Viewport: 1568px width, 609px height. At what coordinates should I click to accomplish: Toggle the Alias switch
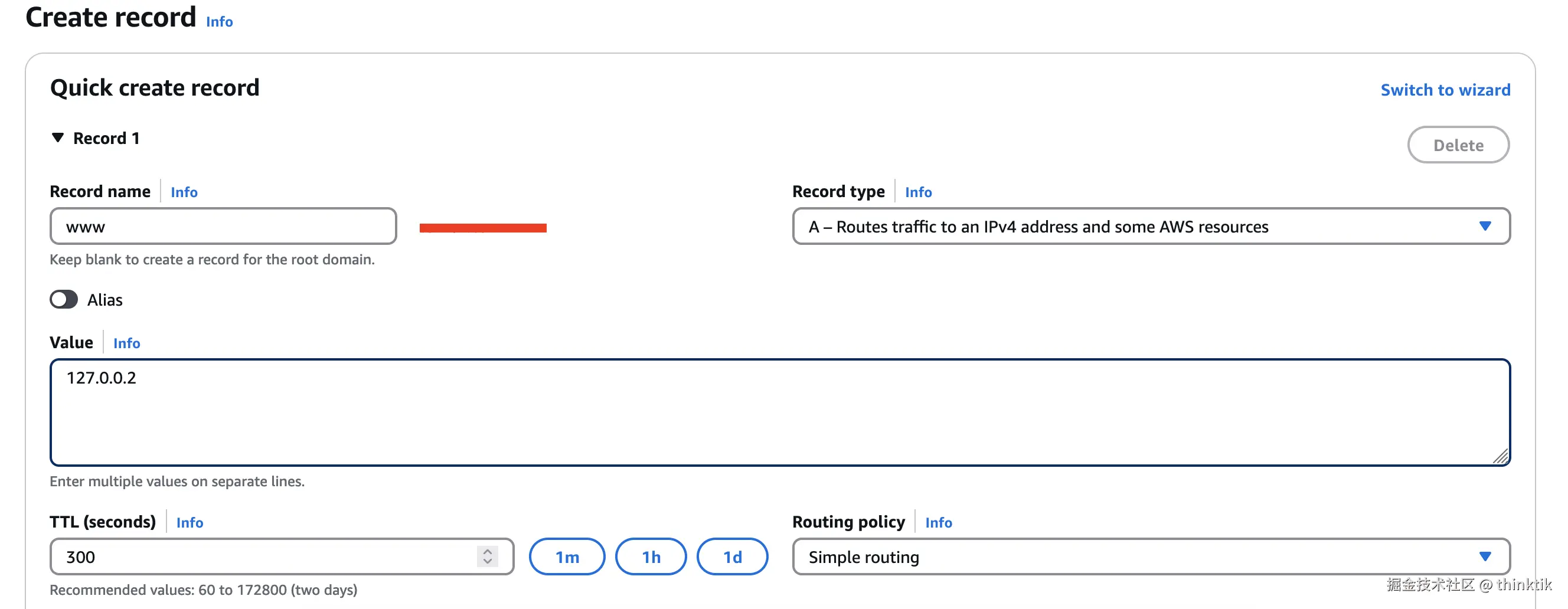64,299
